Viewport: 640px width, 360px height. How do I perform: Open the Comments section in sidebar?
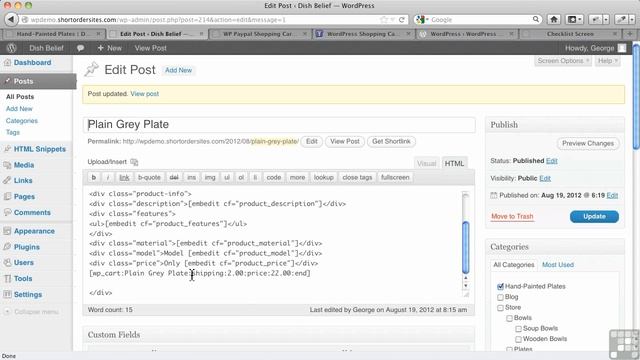[32, 213]
